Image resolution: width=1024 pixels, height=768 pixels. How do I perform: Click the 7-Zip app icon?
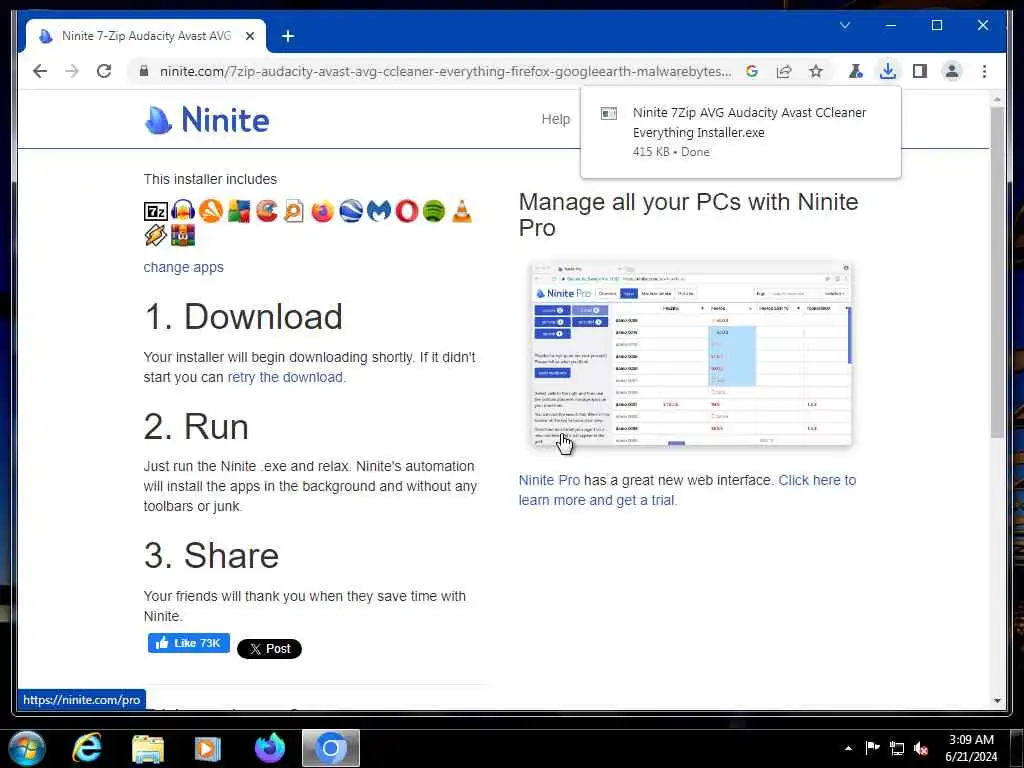[156, 212]
